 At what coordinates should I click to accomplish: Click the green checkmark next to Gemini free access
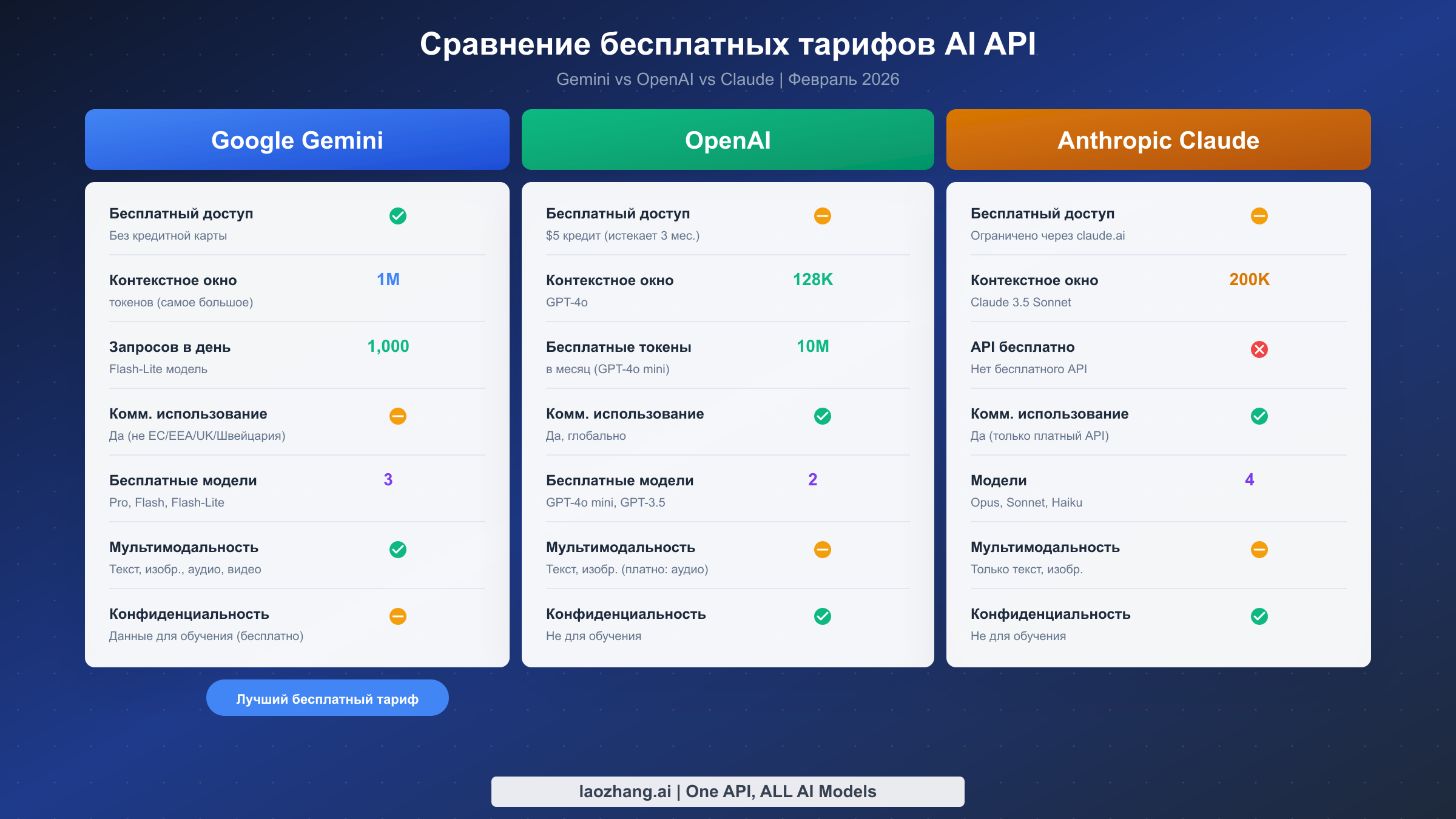(397, 216)
